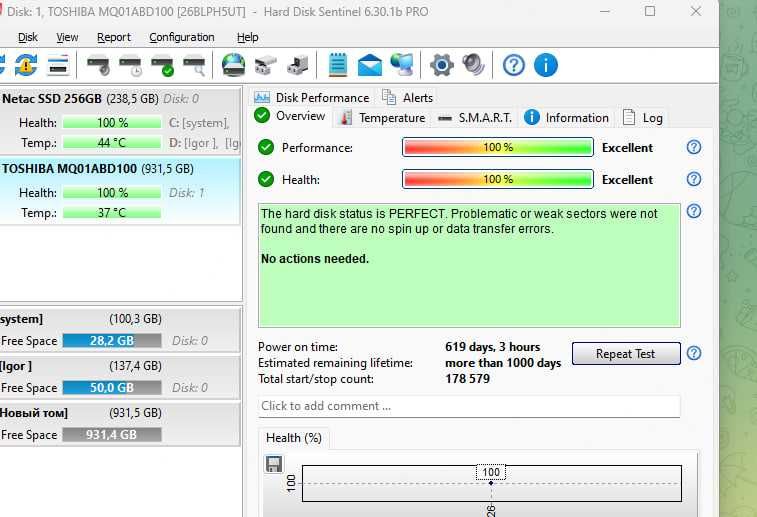Click the 'No actions needed.' status text

(315, 259)
